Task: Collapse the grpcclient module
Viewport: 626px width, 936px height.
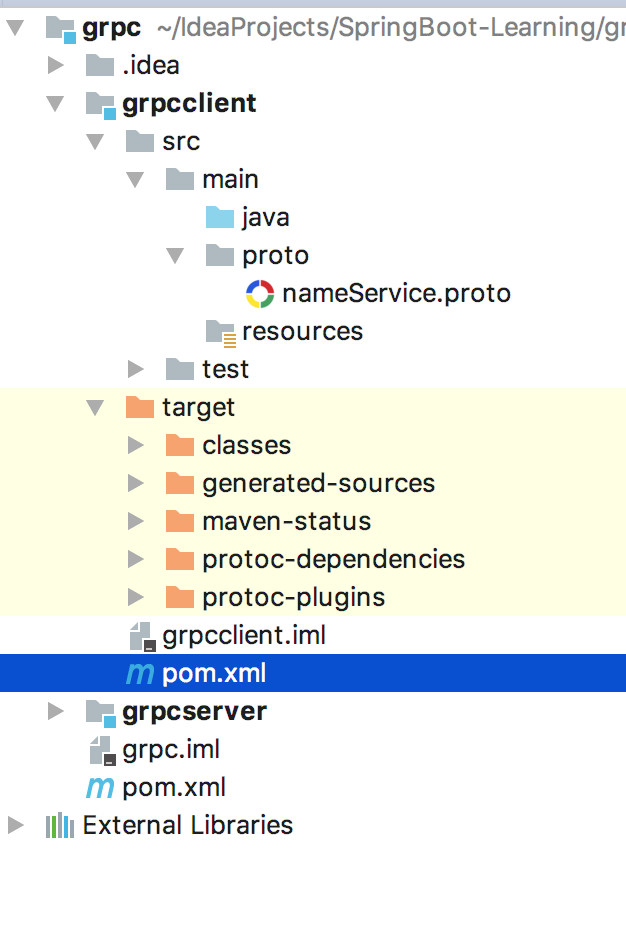Action: click(56, 103)
